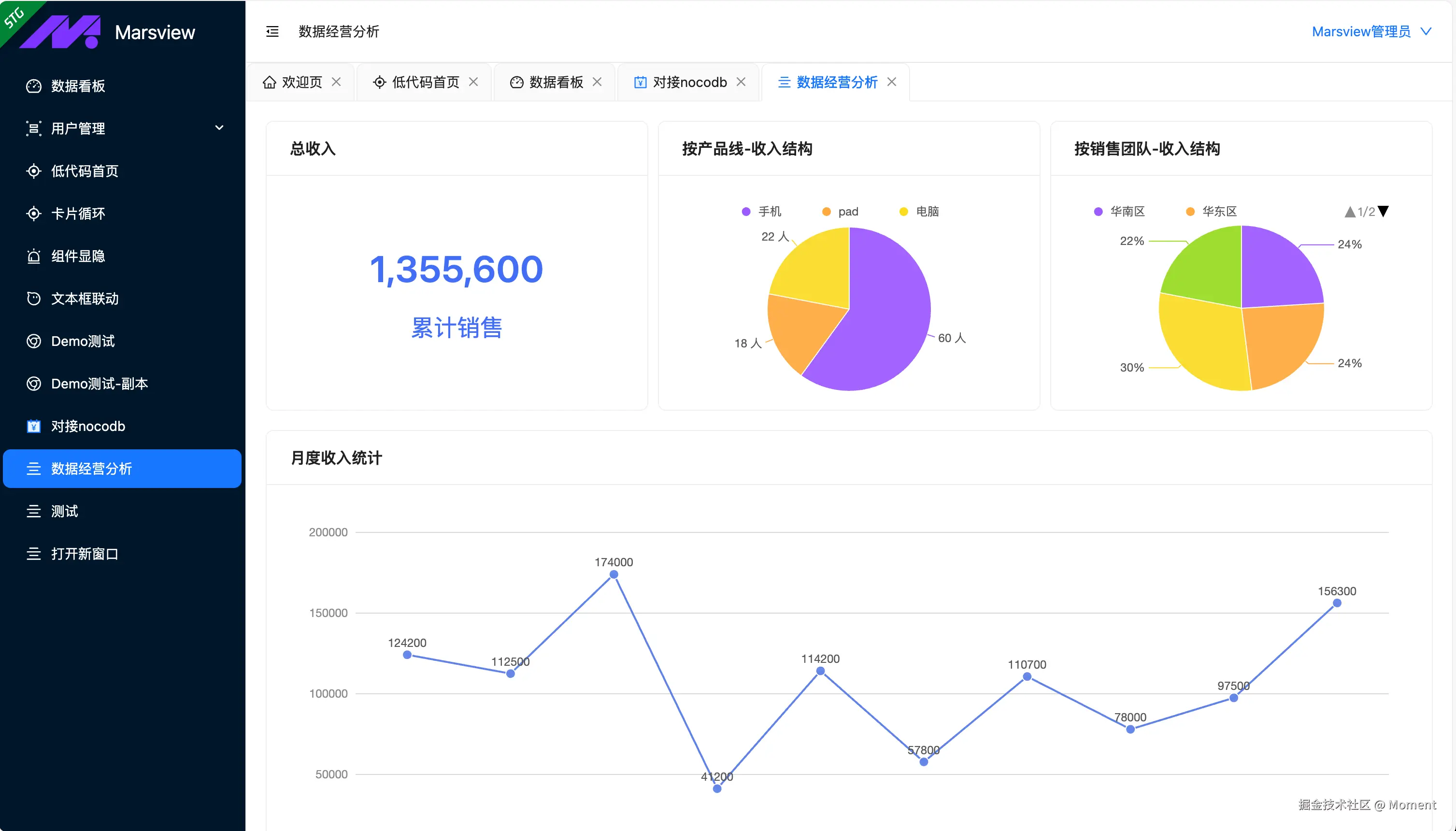Click the Marsview logo

(x=61, y=31)
